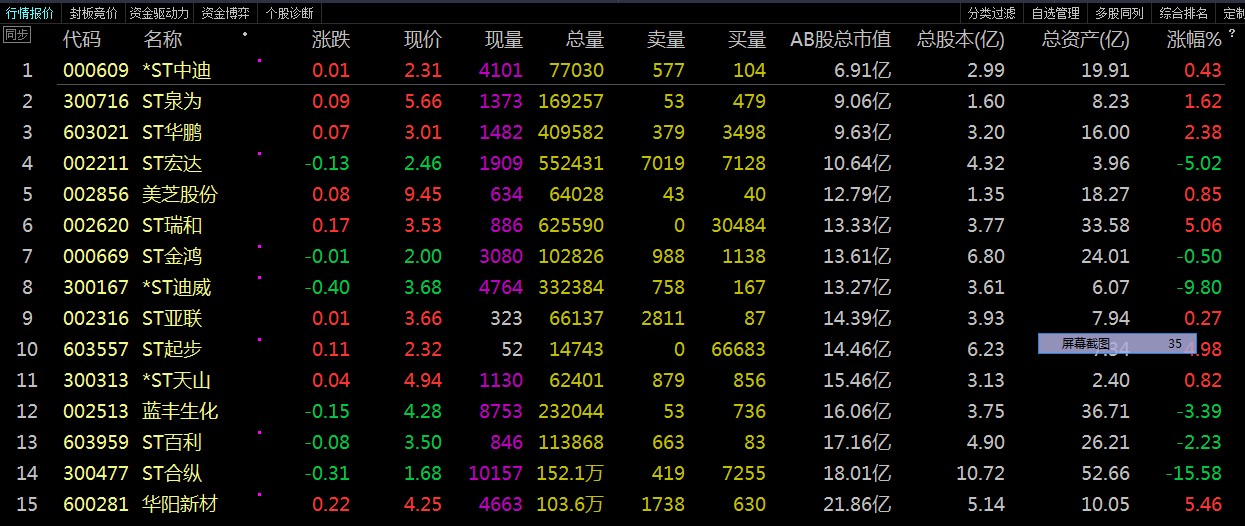Click the 同步 sync button
Viewport: 1245px width, 526px height.
[x=17, y=35]
